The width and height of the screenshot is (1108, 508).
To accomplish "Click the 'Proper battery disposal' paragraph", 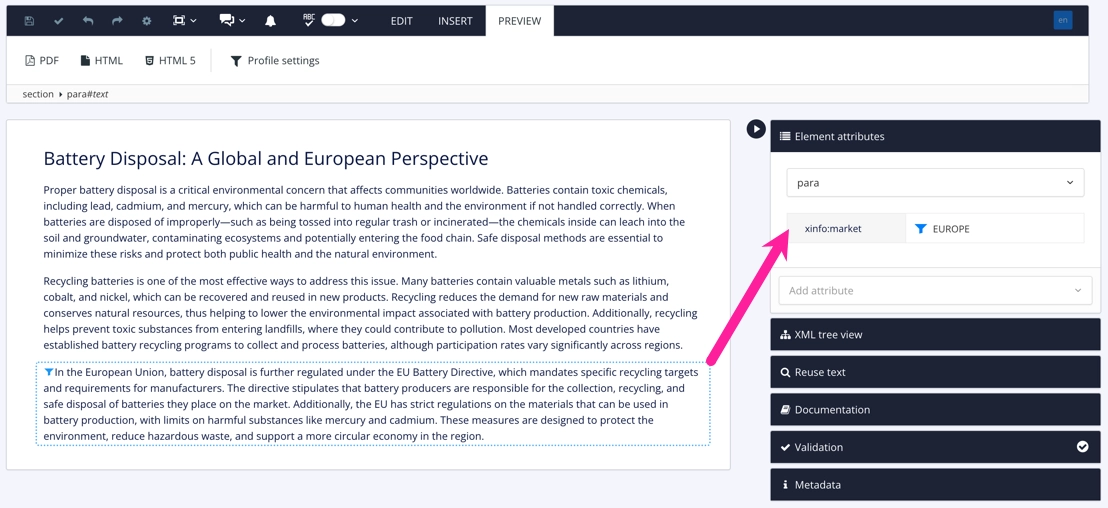I will pos(365,223).
